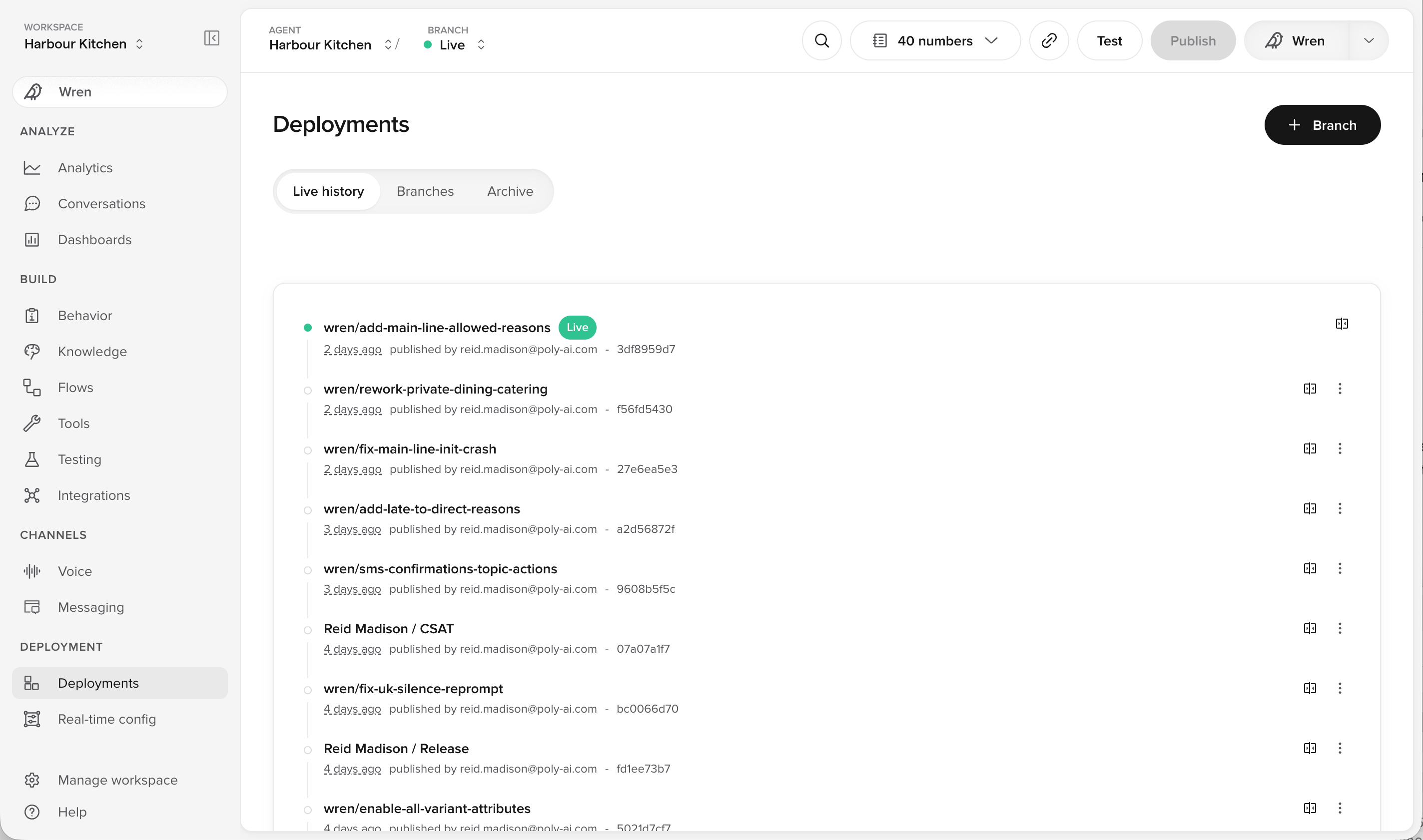Open more options for wren/rework-private-dining-catering

tap(1339, 389)
